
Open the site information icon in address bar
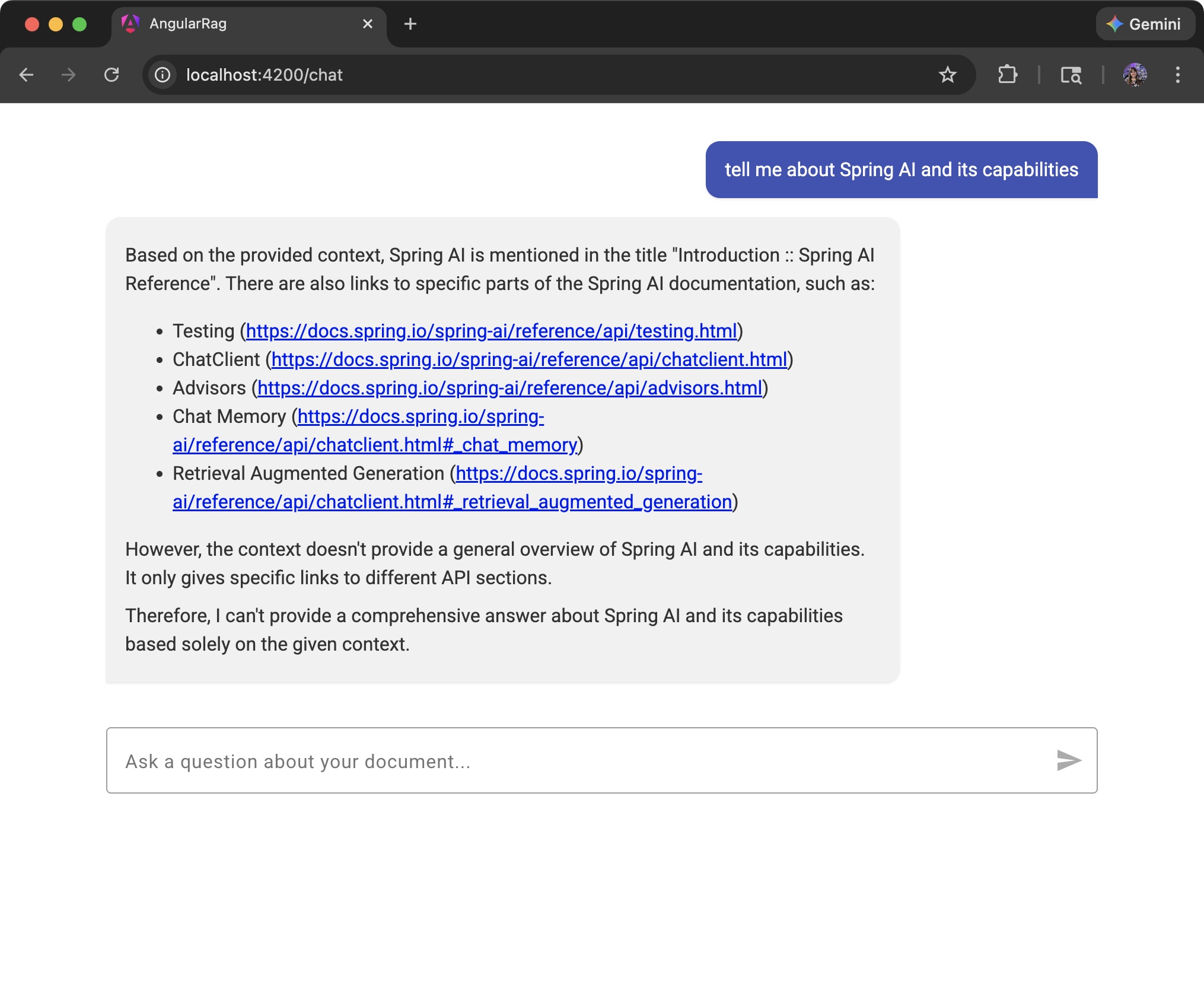click(163, 75)
